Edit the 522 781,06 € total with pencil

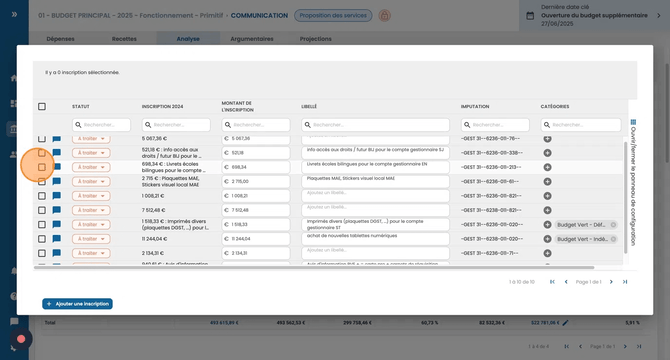point(565,323)
